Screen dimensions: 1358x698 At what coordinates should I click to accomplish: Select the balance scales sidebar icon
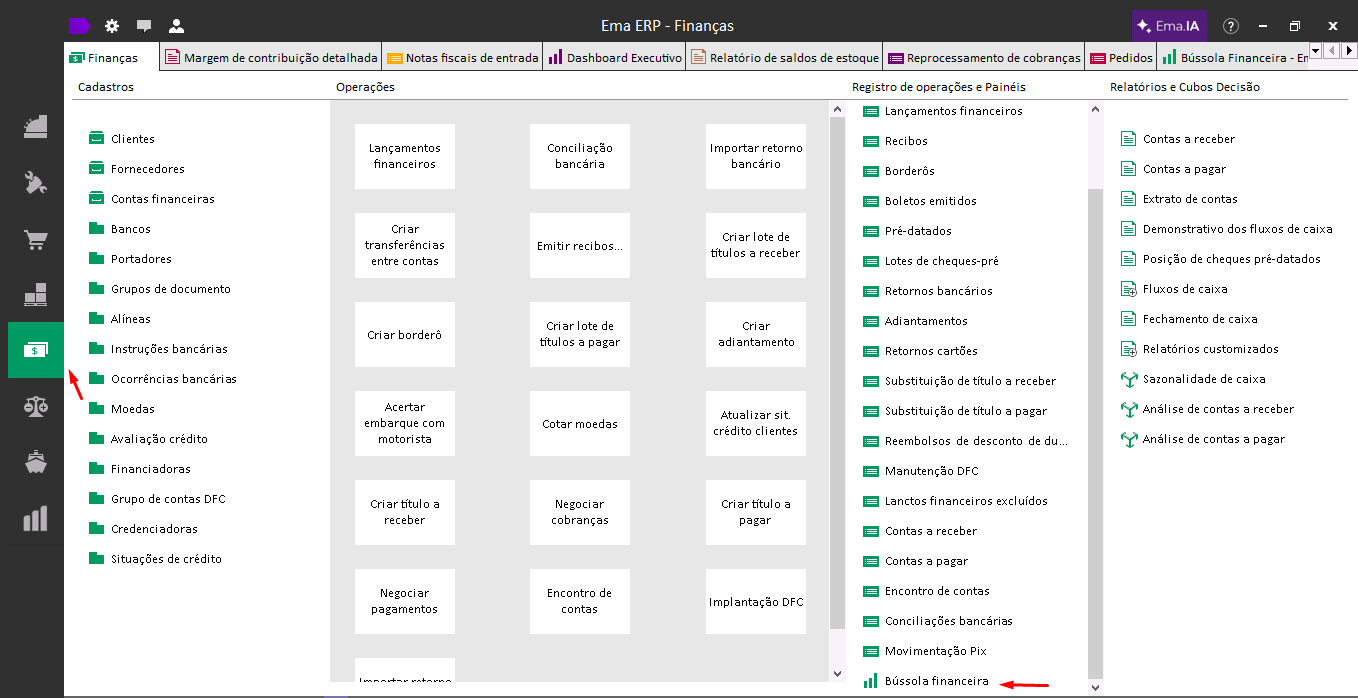36,406
